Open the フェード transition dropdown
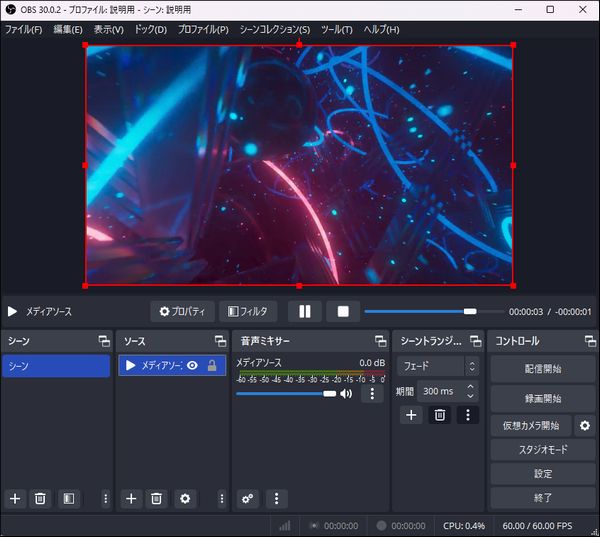The height and width of the screenshot is (537, 600). (x=438, y=366)
